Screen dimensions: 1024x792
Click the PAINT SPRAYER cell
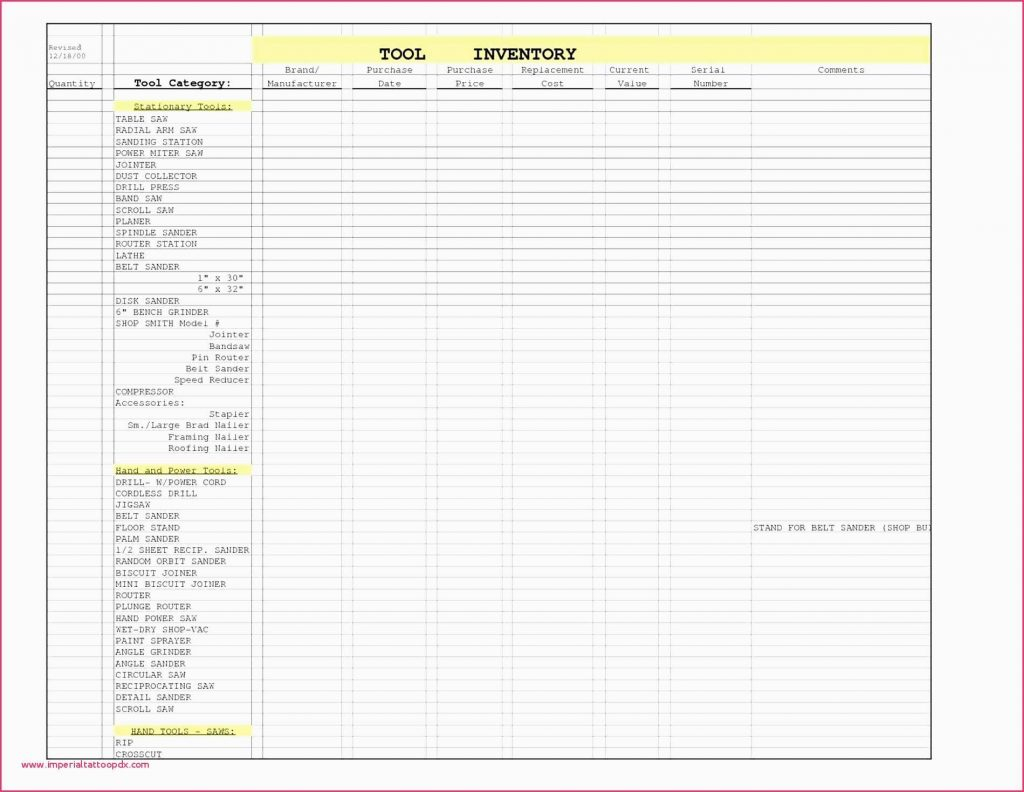153,641
